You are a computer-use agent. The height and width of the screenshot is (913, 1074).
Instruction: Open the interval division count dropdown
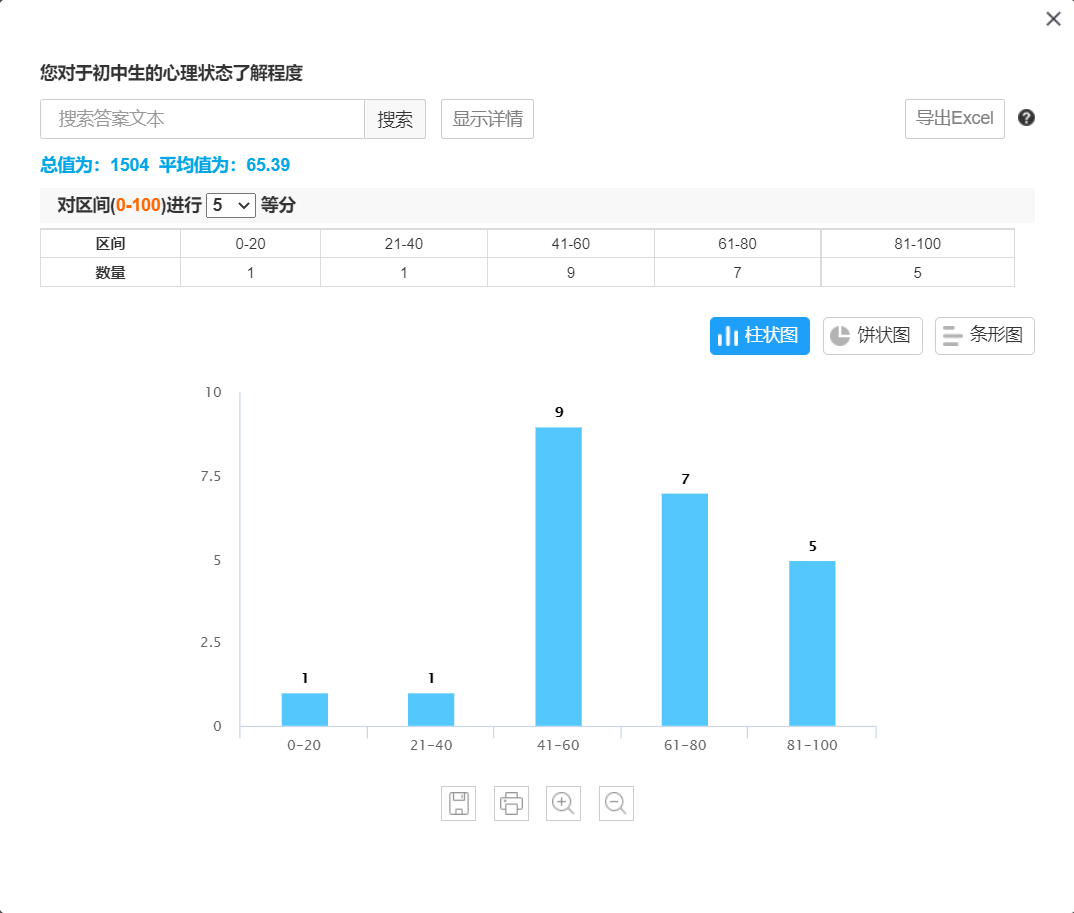pos(231,205)
